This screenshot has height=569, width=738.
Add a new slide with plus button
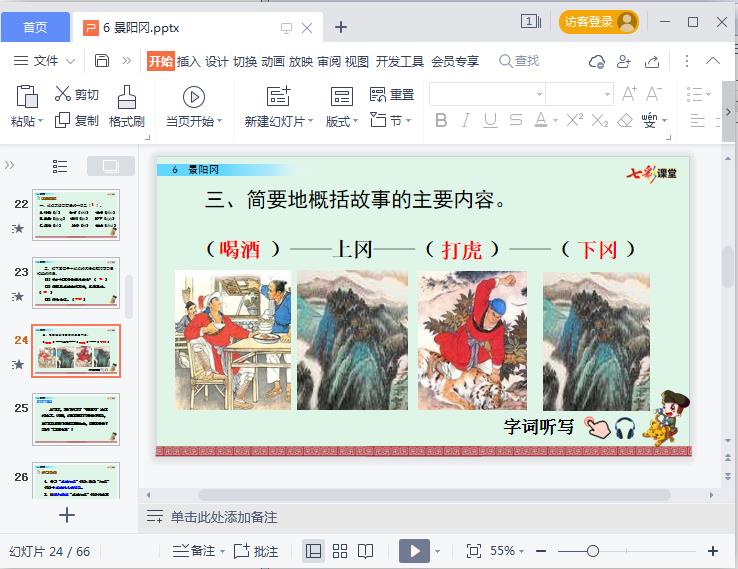(67, 515)
